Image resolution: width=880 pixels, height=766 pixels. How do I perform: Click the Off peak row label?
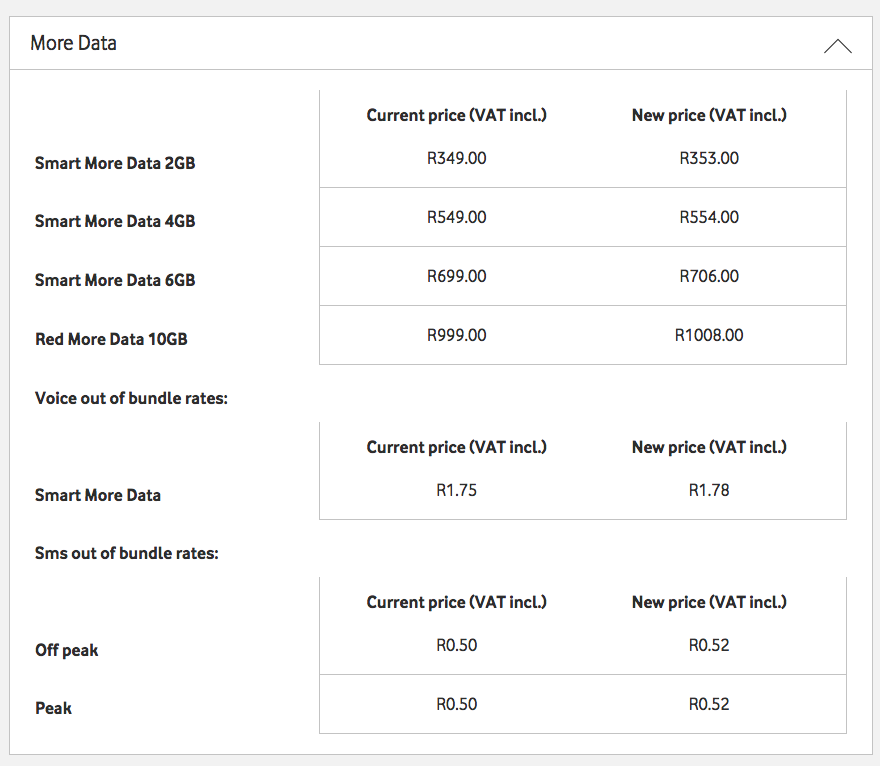point(67,650)
